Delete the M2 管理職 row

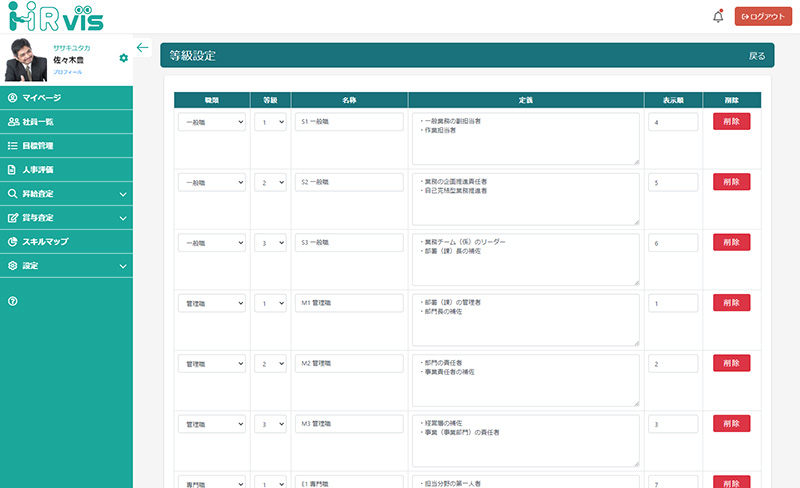[732, 363]
